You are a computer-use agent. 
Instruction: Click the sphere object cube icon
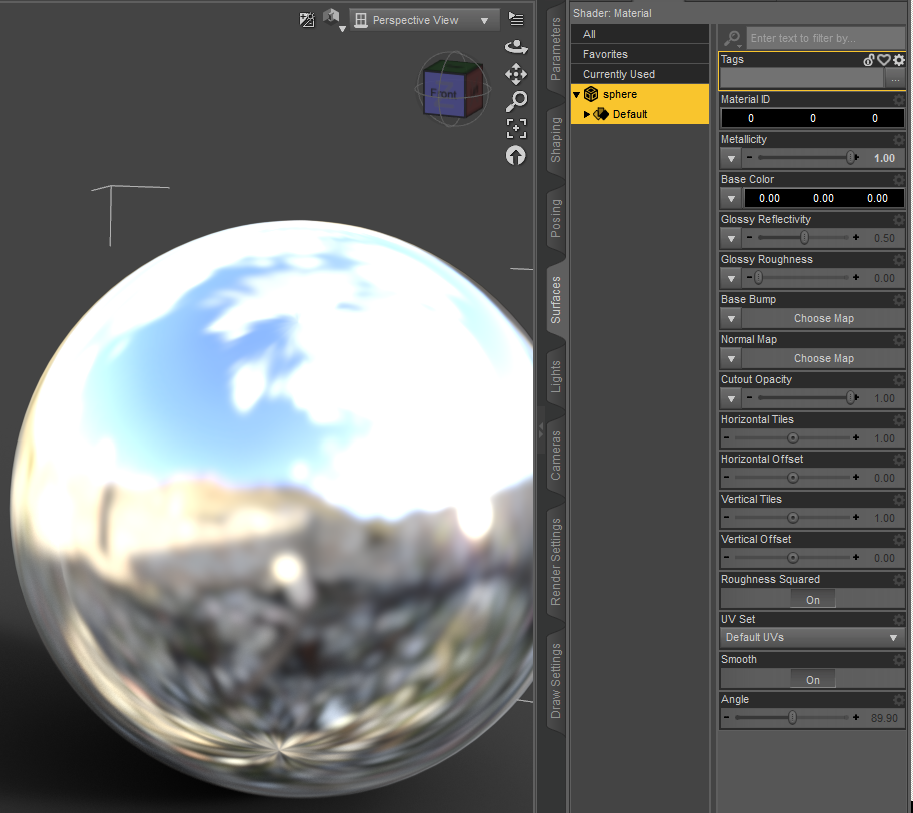tap(591, 94)
